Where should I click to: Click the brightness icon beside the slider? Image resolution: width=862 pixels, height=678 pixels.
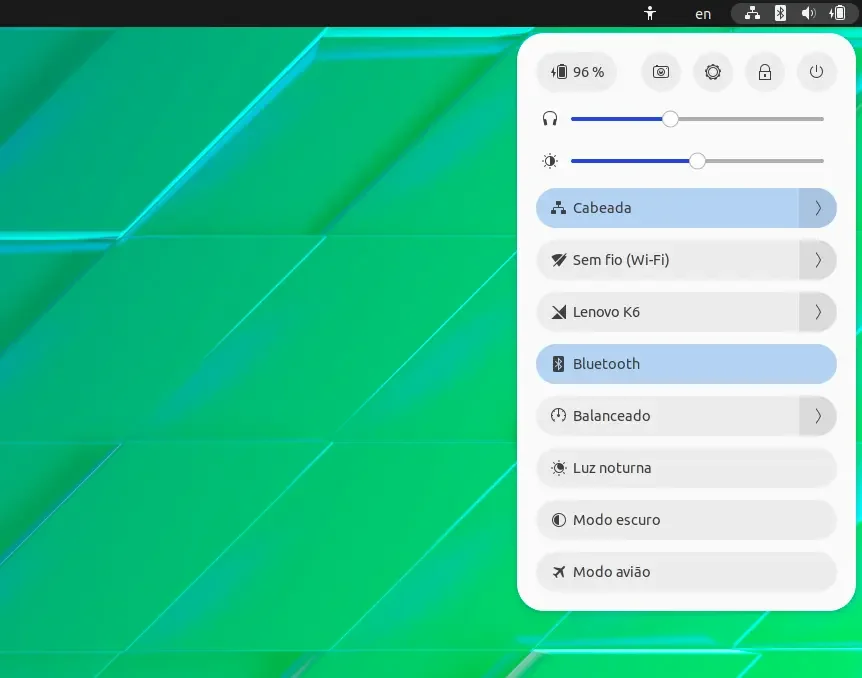click(x=550, y=161)
